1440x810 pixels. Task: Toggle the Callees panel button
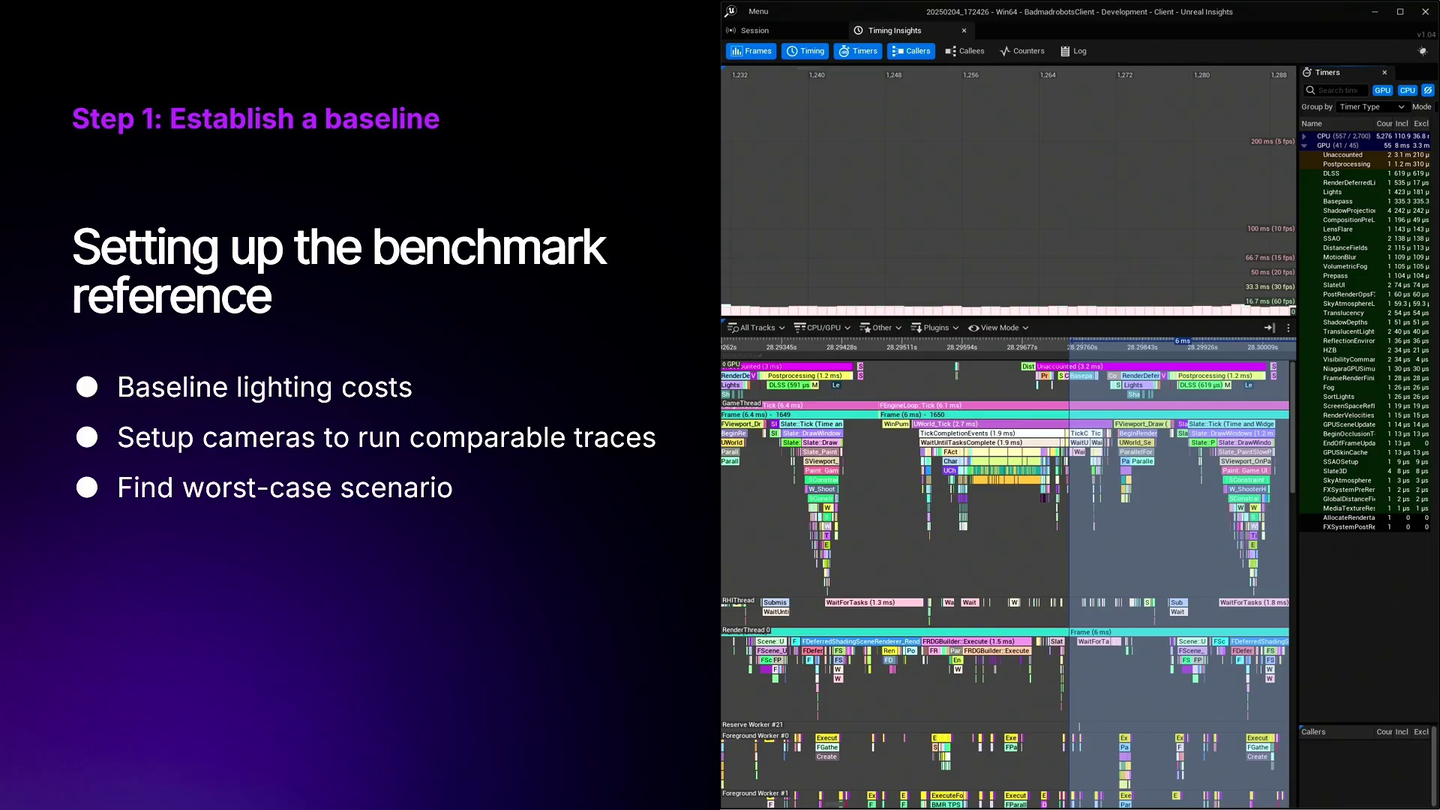[x=965, y=51]
